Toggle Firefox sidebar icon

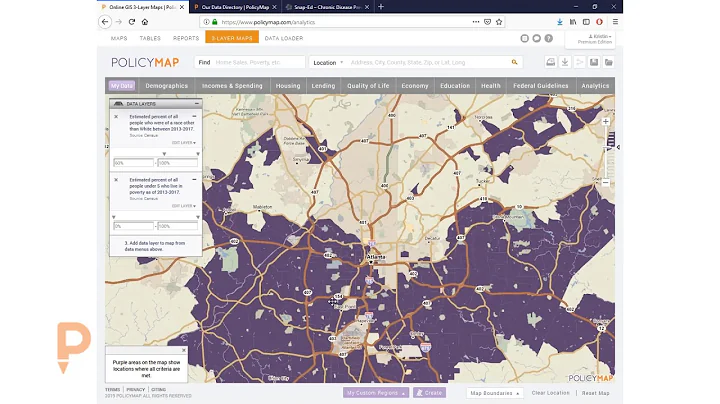click(586, 22)
